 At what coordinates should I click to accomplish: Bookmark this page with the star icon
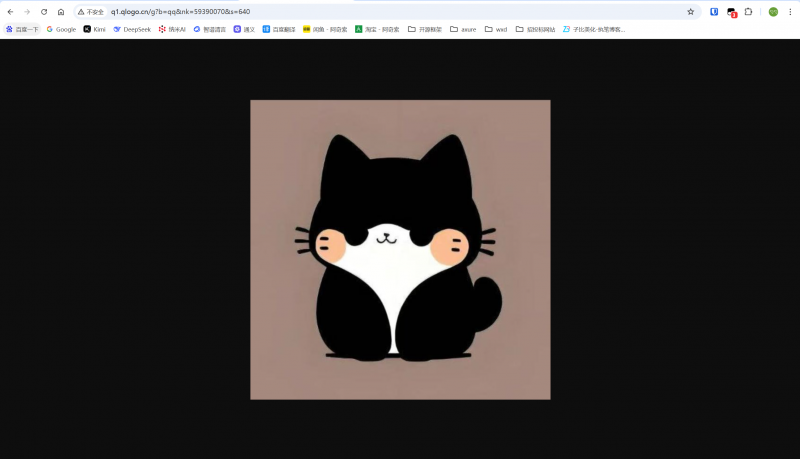click(x=690, y=12)
